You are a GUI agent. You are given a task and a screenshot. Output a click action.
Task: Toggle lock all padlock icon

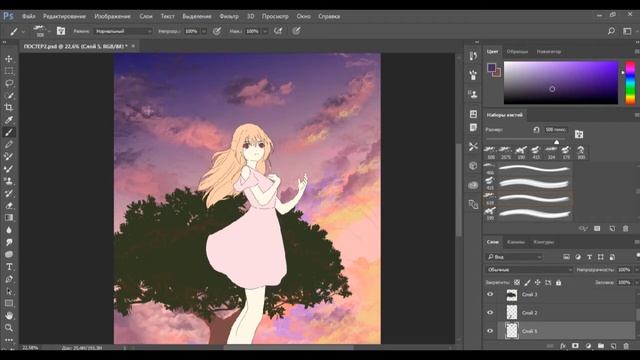pyautogui.click(x=558, y=282)
